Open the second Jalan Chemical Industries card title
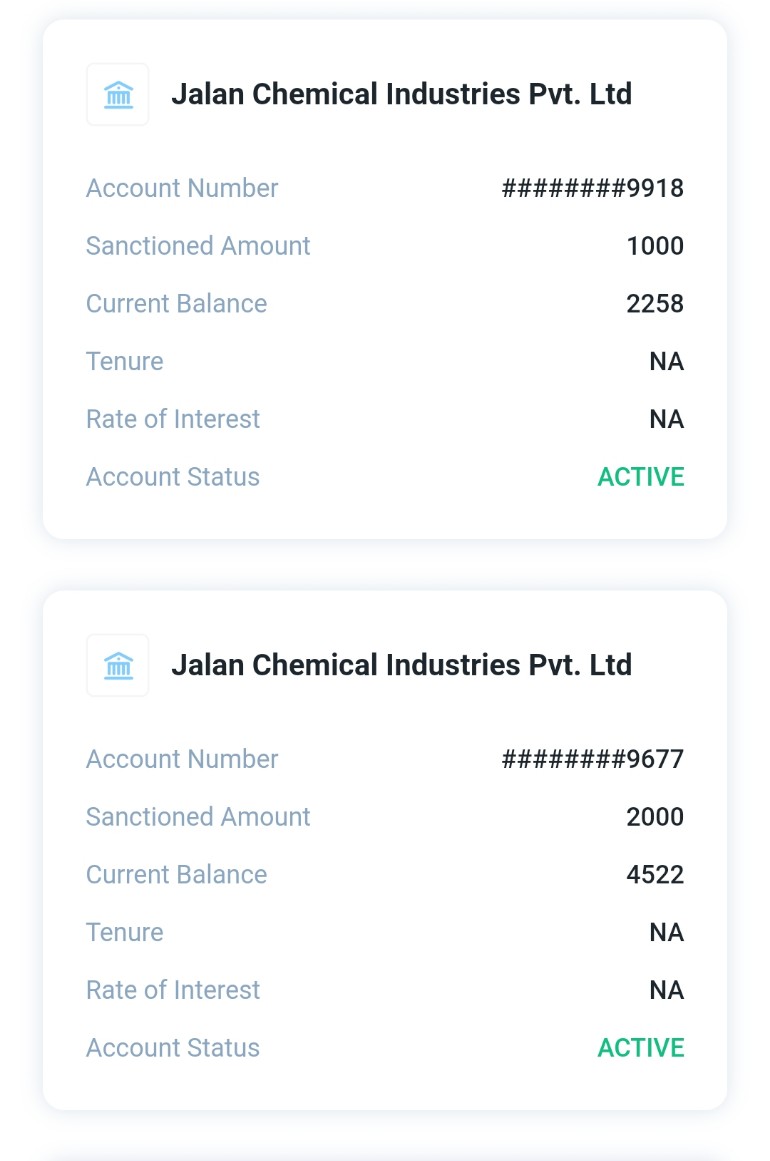Viewport: 770px width, 1161px height. pyautogui.click(x=401, y=666)
